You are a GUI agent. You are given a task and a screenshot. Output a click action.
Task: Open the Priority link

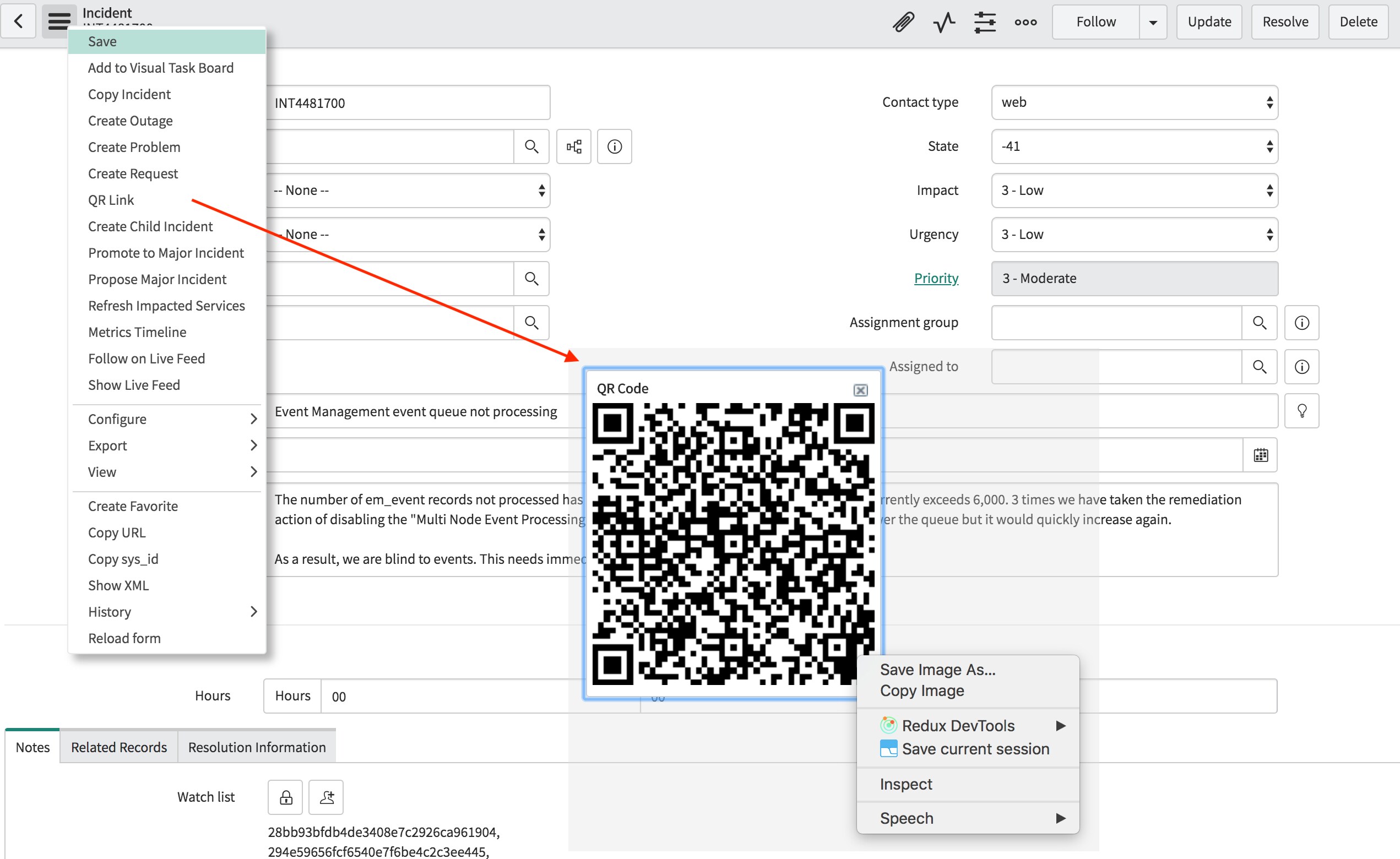[936, 279]
